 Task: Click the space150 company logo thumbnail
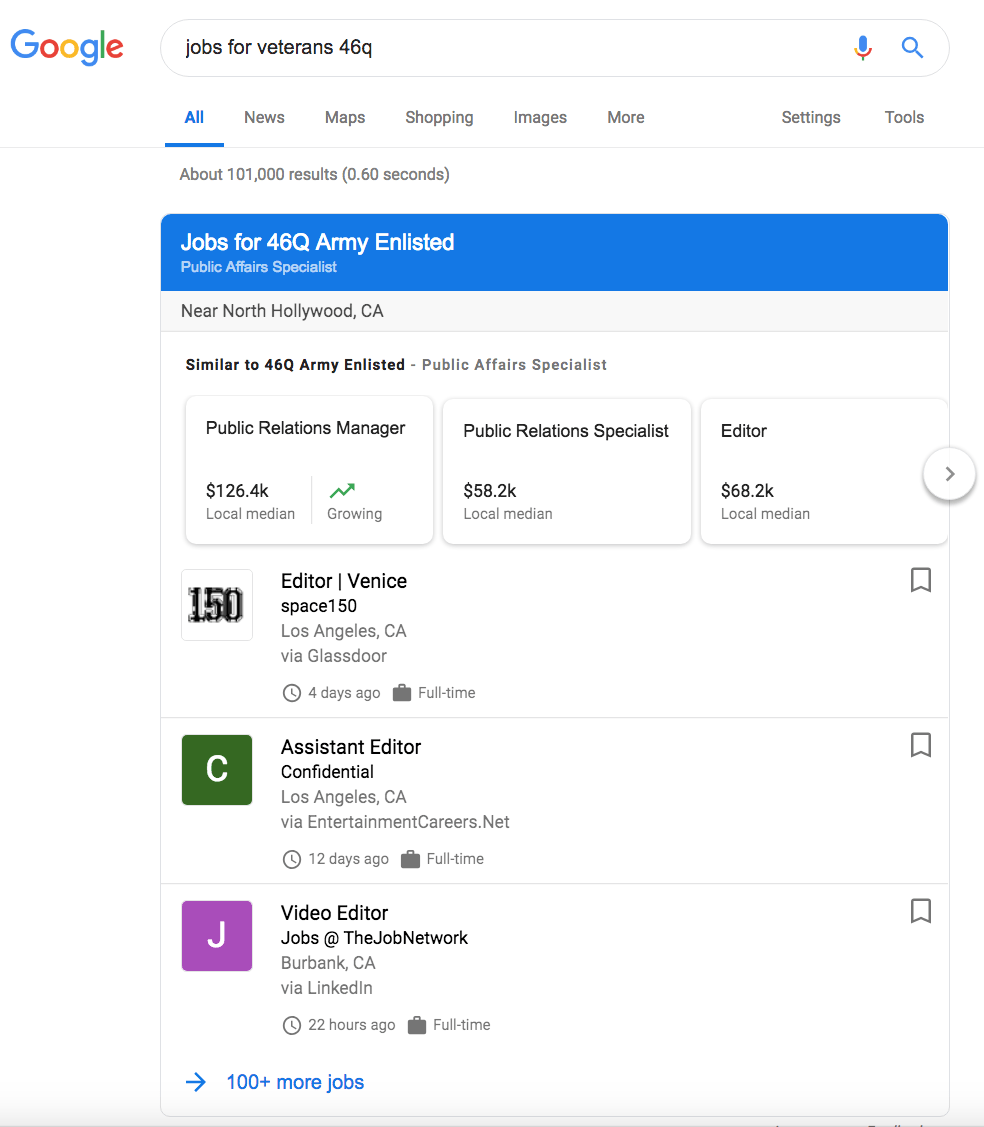point(217,605)
